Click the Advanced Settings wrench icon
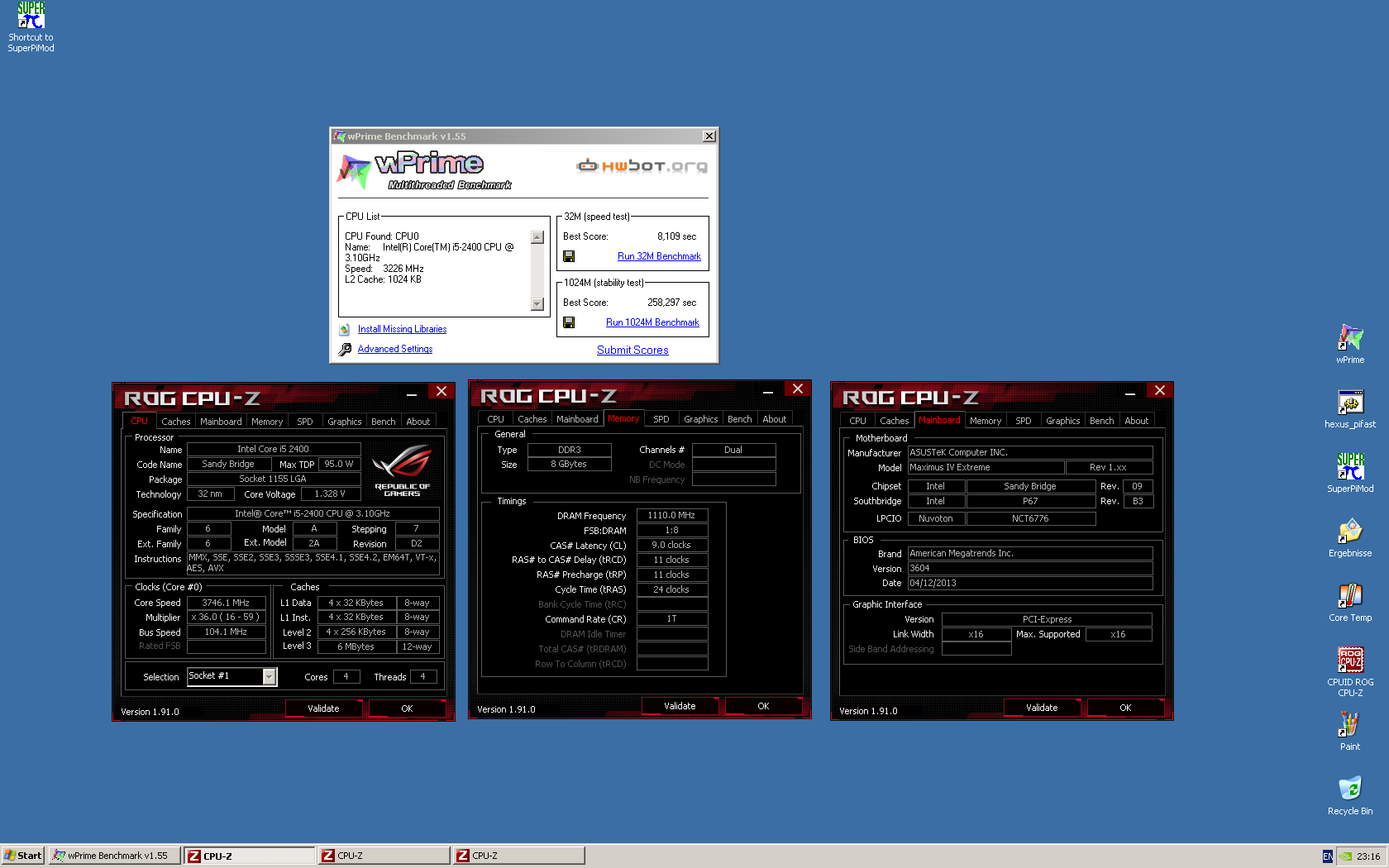 [x=345, y=349]
